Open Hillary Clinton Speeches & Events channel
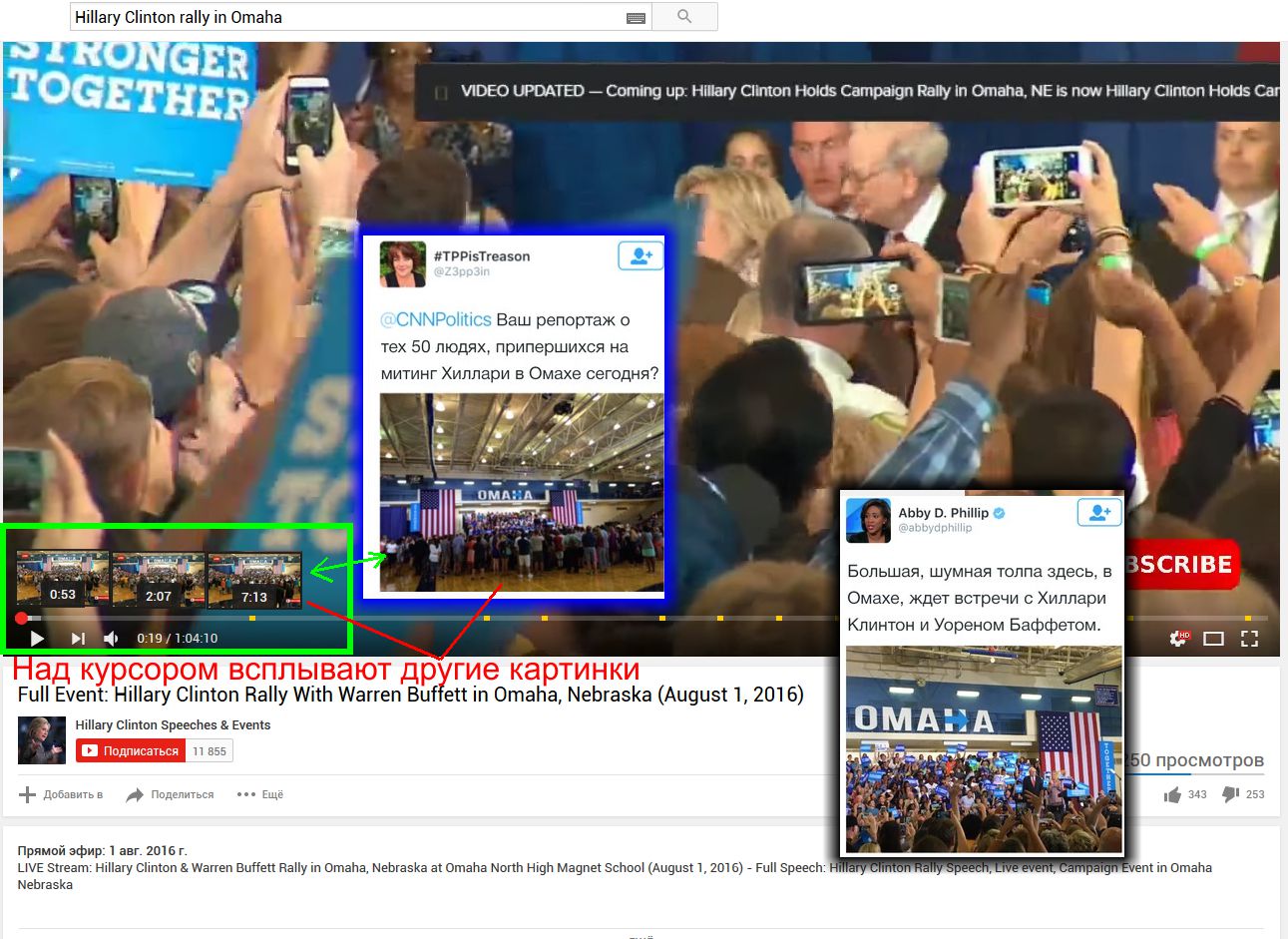Screen dimensions: 1288x939 point(173,725)
